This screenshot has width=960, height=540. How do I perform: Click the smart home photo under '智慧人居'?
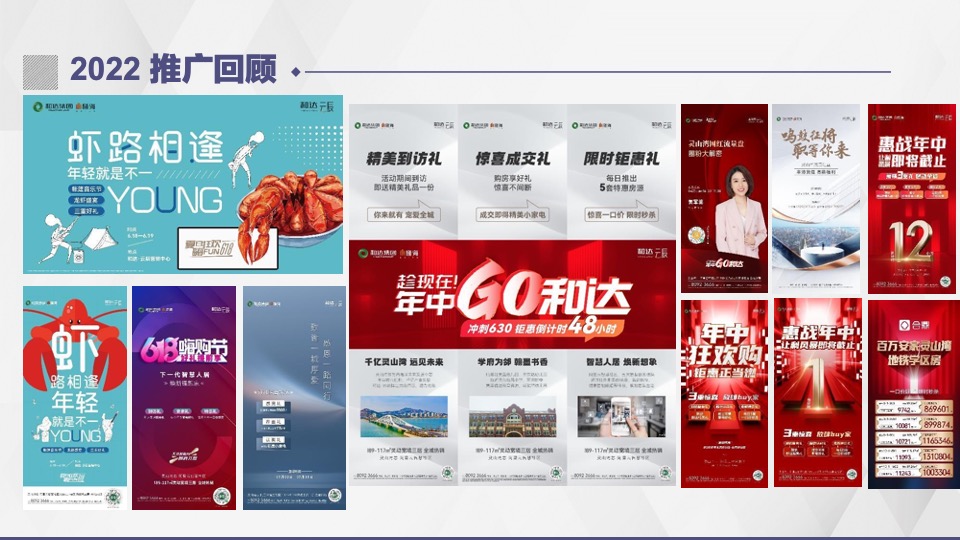(x=621, y=418)
